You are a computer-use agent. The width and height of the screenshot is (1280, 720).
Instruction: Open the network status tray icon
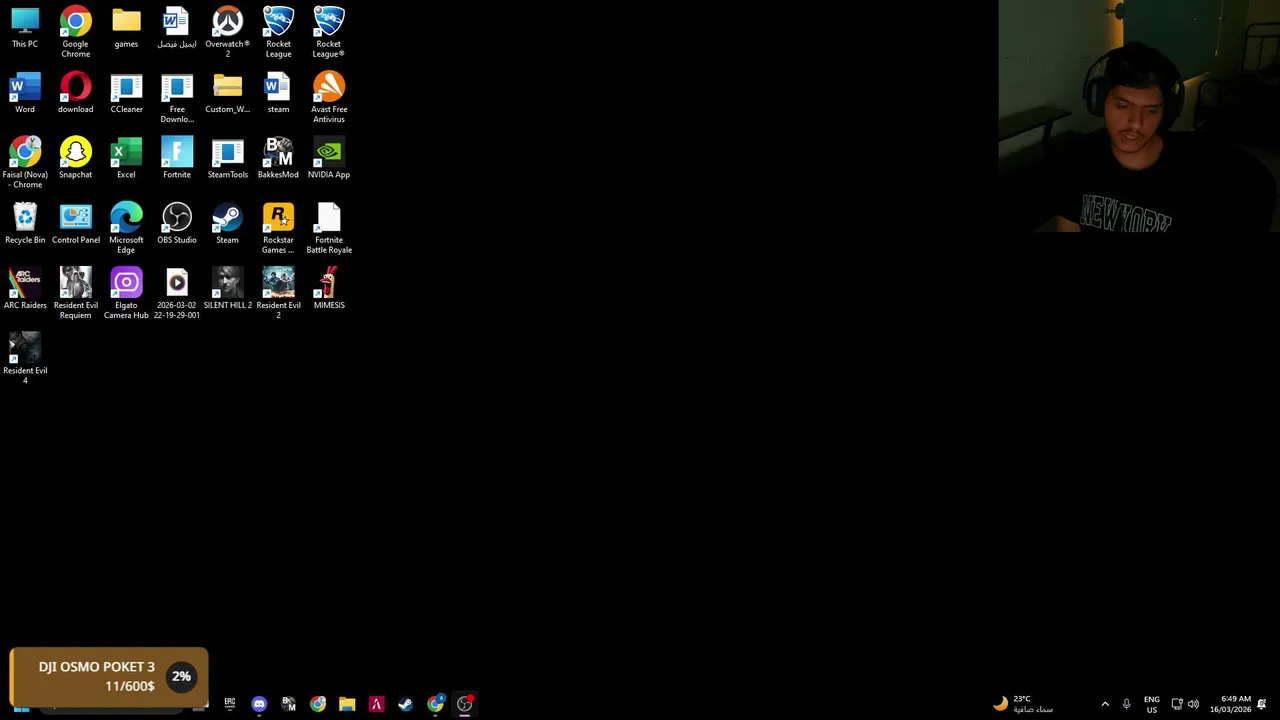1177,704
